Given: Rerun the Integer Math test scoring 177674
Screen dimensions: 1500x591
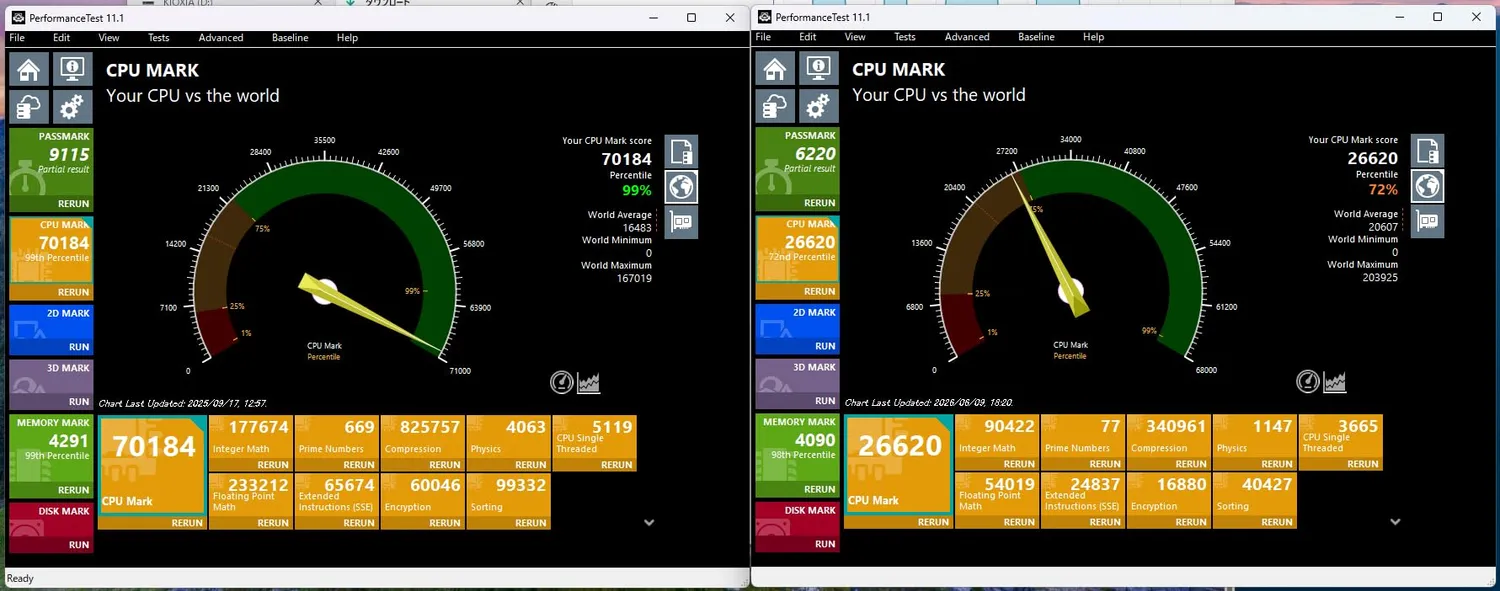Looking at the screenshot, I should click(273, 465).
